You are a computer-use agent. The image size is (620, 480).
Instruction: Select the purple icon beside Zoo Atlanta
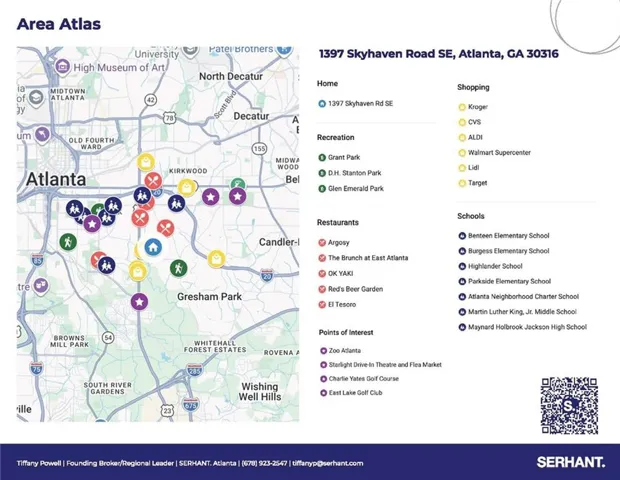pyautogui.click(x=323, y=351)
